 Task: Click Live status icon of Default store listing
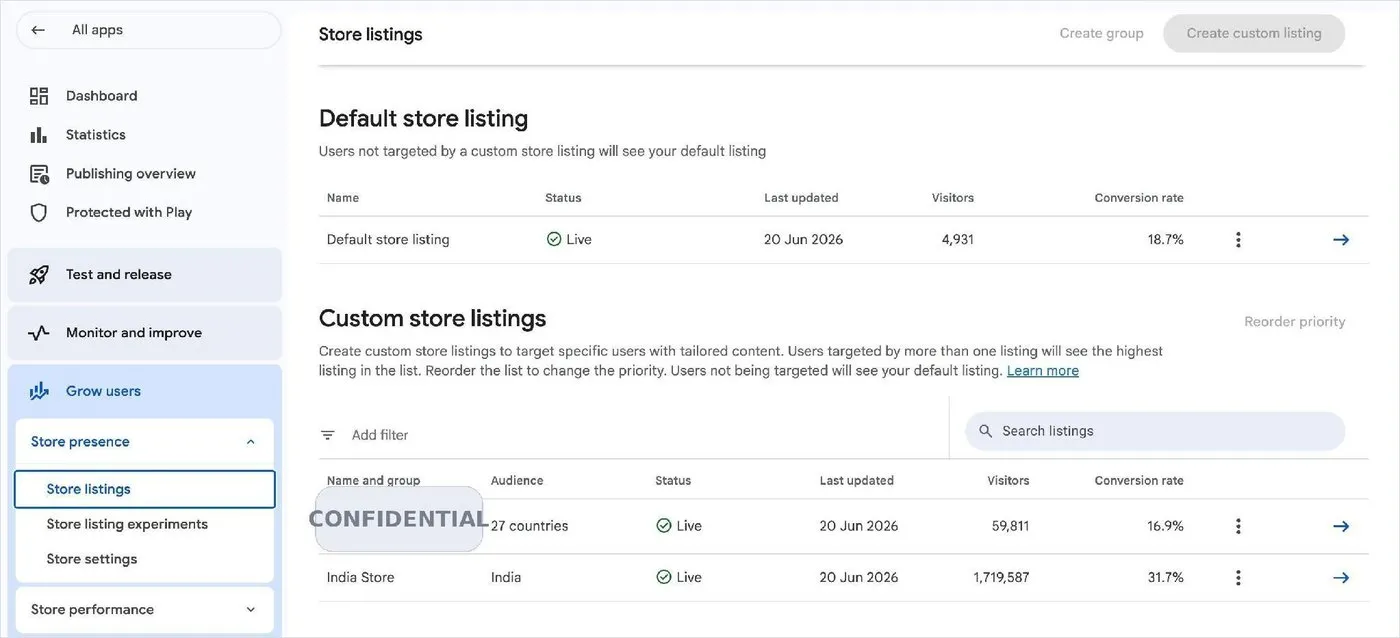pyautogui.click(x=554, y=239)
